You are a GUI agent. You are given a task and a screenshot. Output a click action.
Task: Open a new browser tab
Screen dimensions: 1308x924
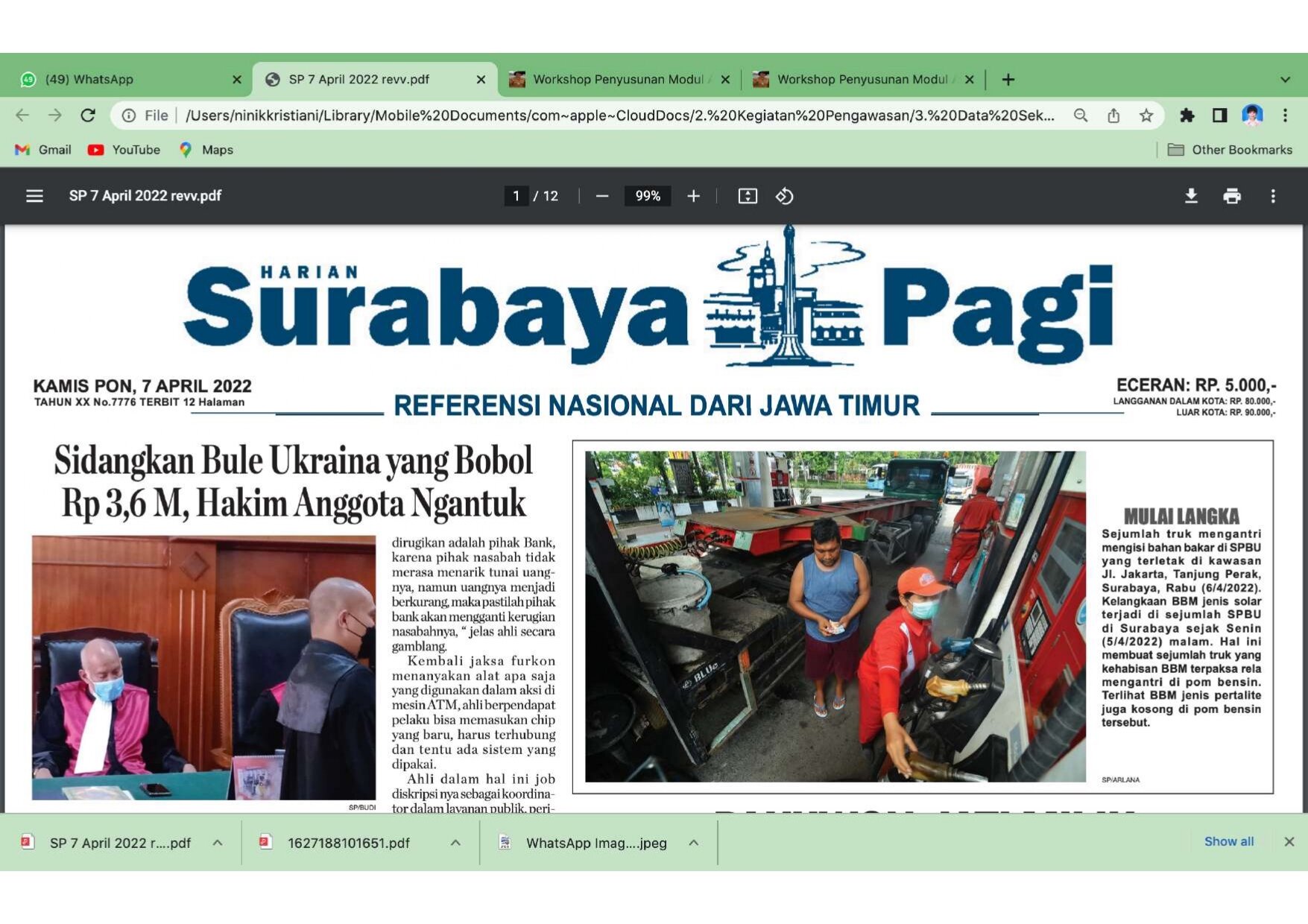(x=1008, y=80)
